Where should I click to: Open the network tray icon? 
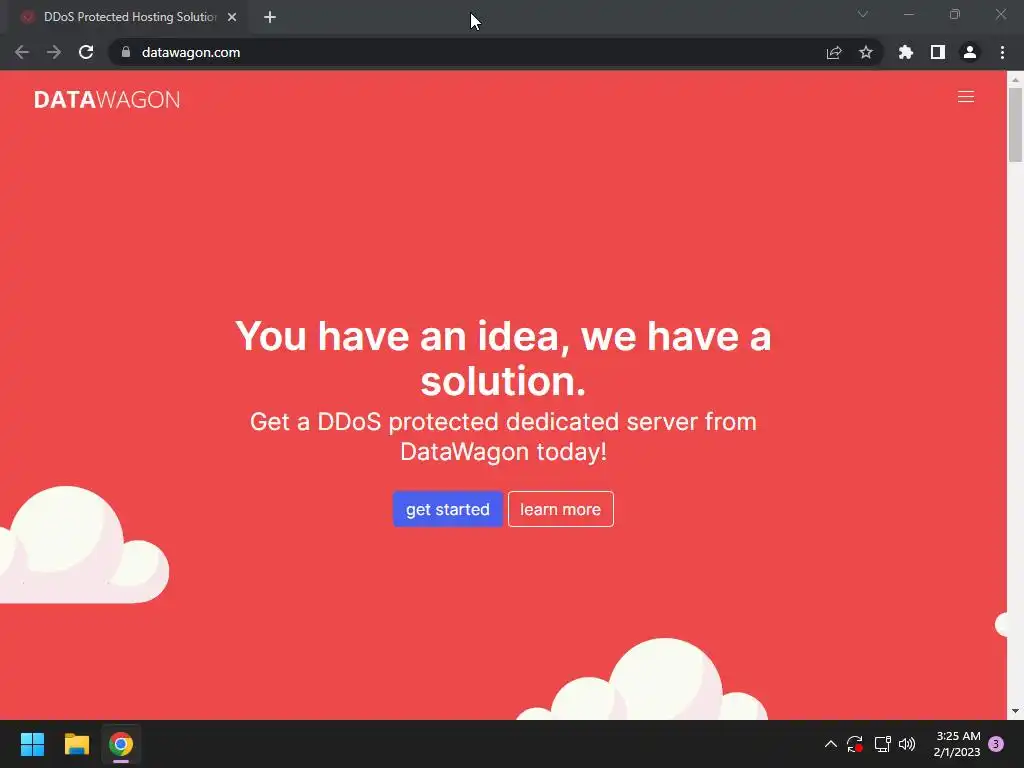tap(882, 744)
